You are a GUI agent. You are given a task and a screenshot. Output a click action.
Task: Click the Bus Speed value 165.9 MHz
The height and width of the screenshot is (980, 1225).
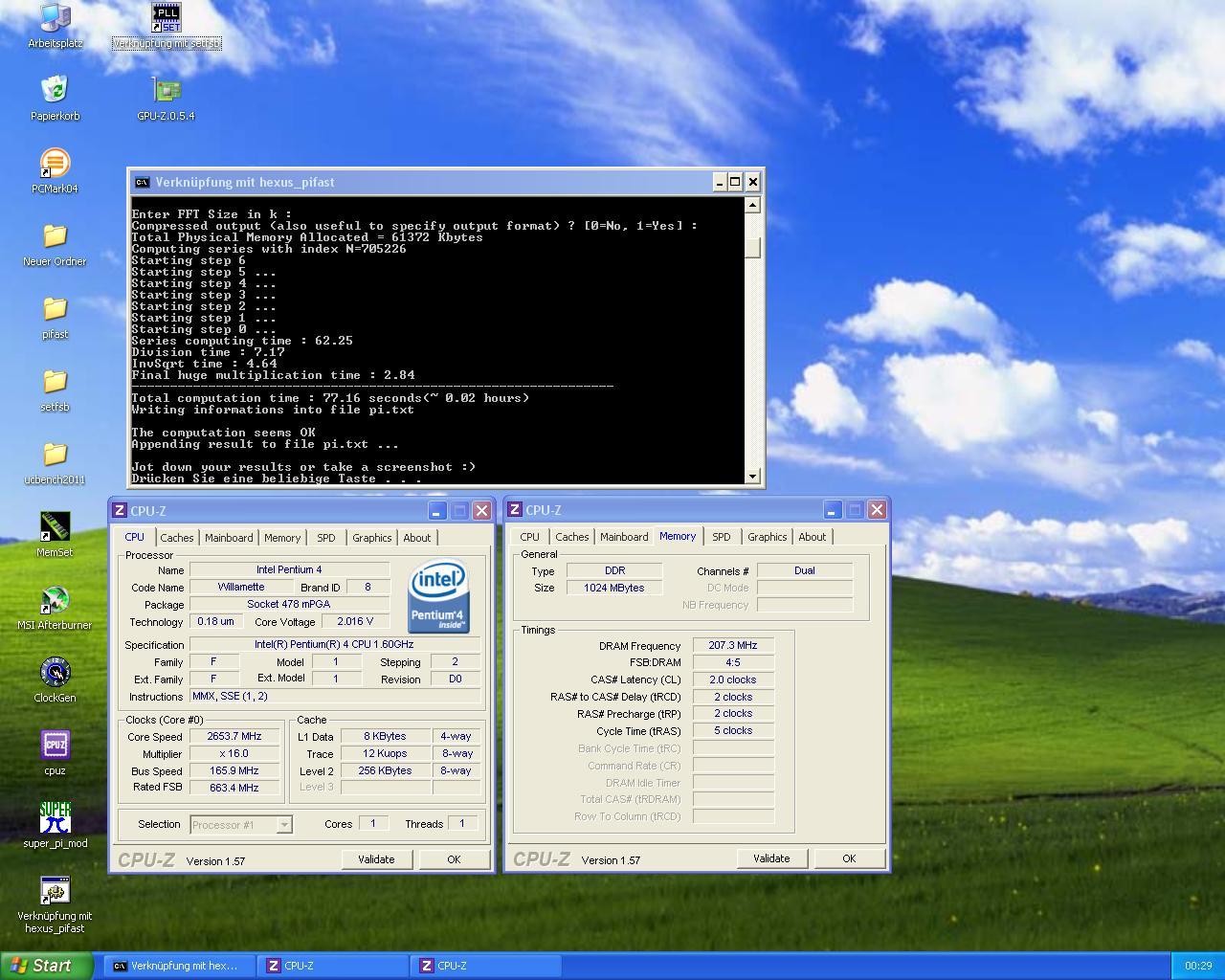234,771
